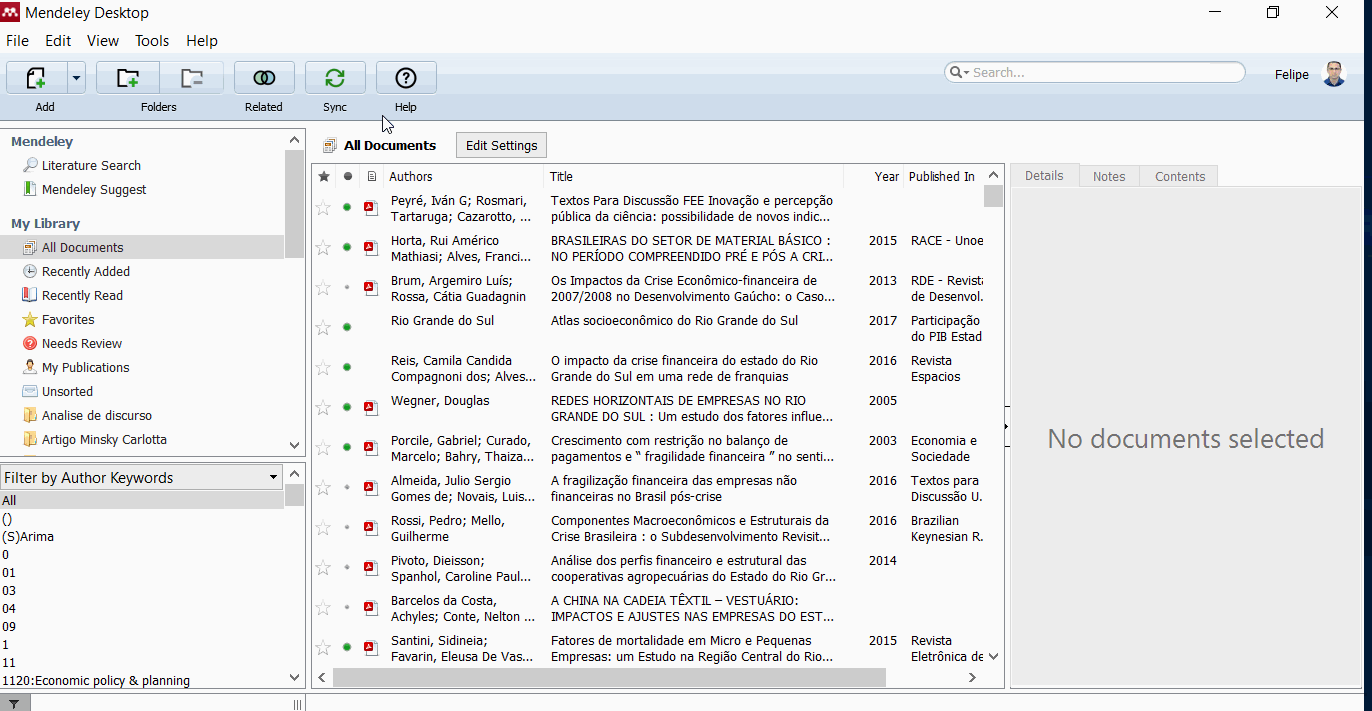
Task: Open the Add button dropdown arrow
Action: click(76, 78)
